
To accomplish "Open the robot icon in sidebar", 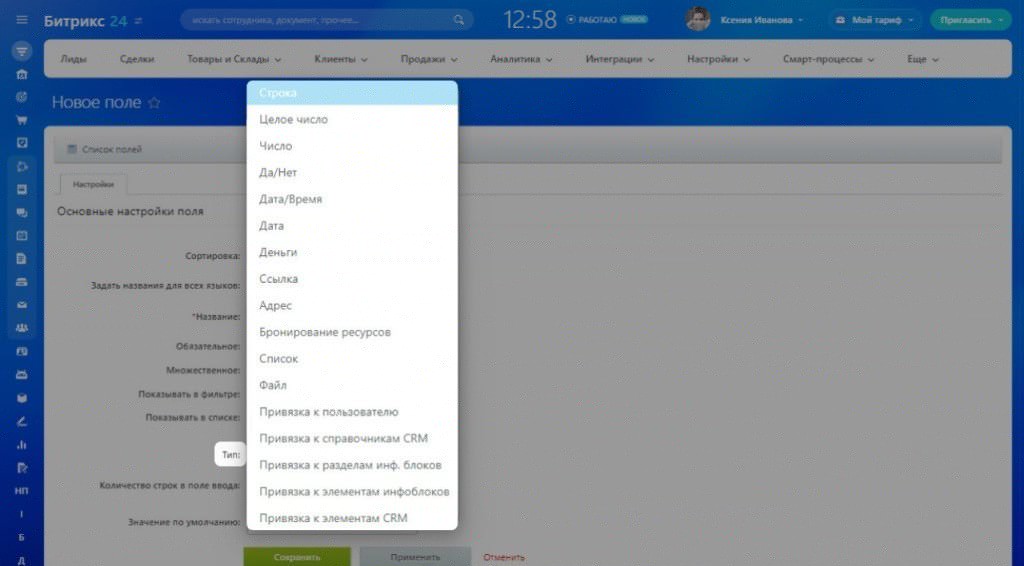I will coord(22,375).
